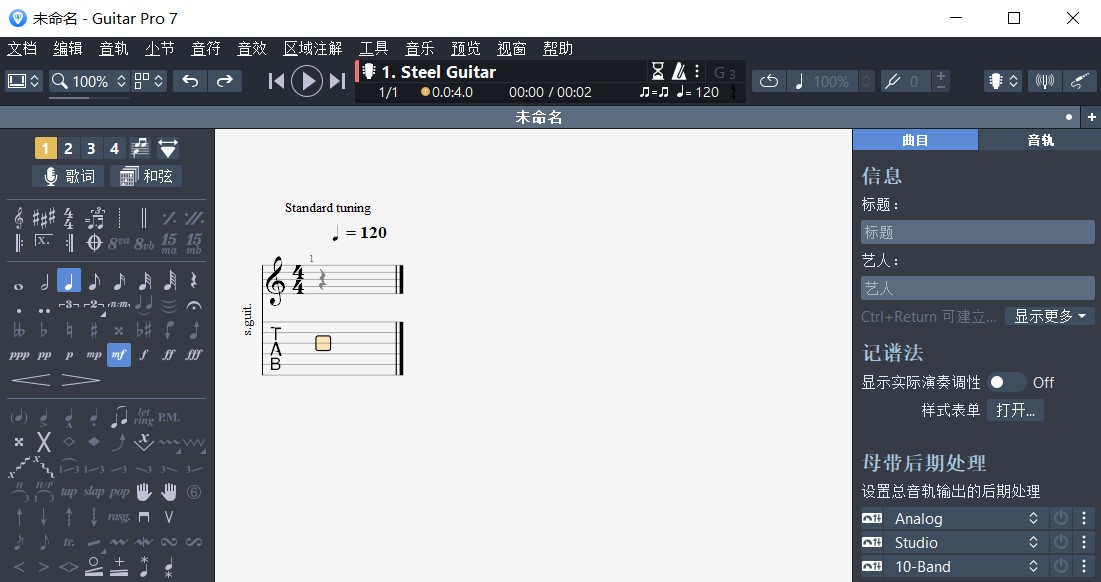Click the 歌词 lyrics button

tap(68, 176)
